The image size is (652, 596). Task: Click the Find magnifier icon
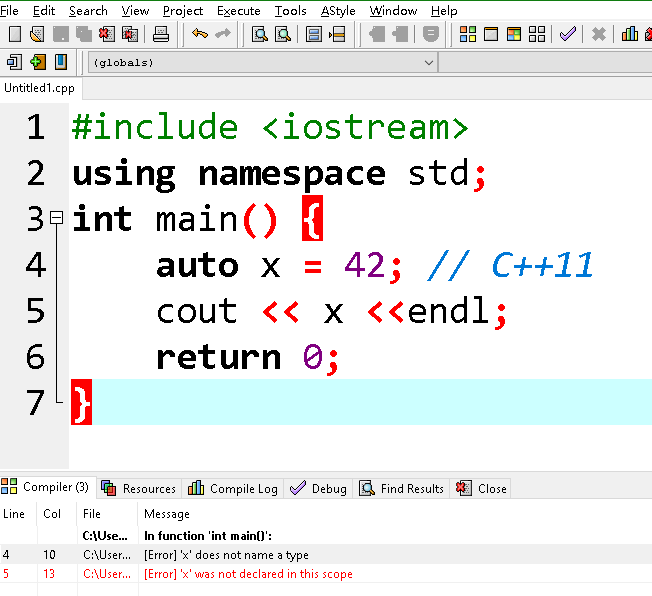259,34
